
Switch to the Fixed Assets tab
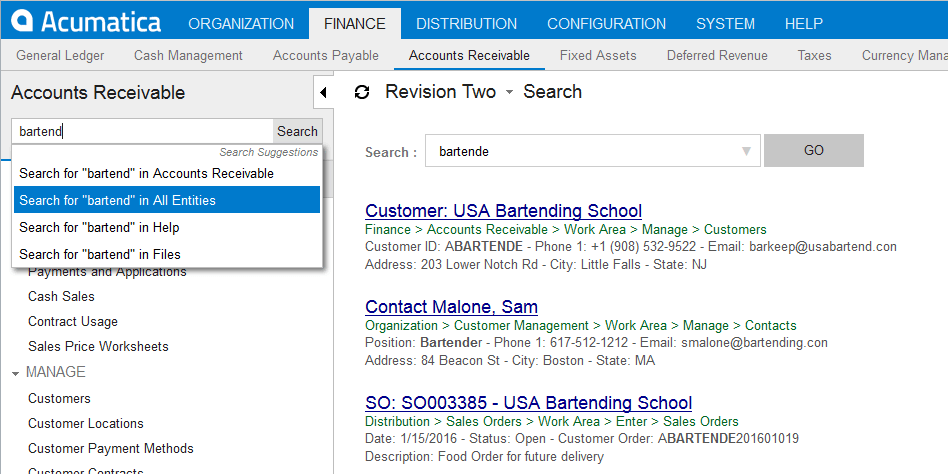[x=598, y=56]
